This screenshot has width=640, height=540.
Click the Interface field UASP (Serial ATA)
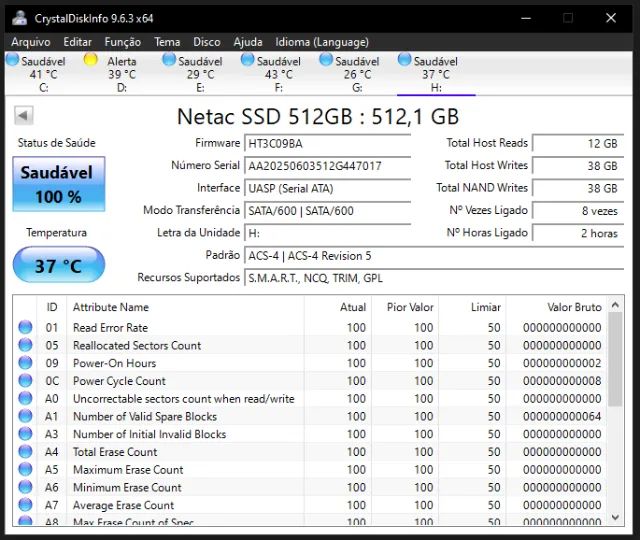pyautogui.click(x=328, y=189)
